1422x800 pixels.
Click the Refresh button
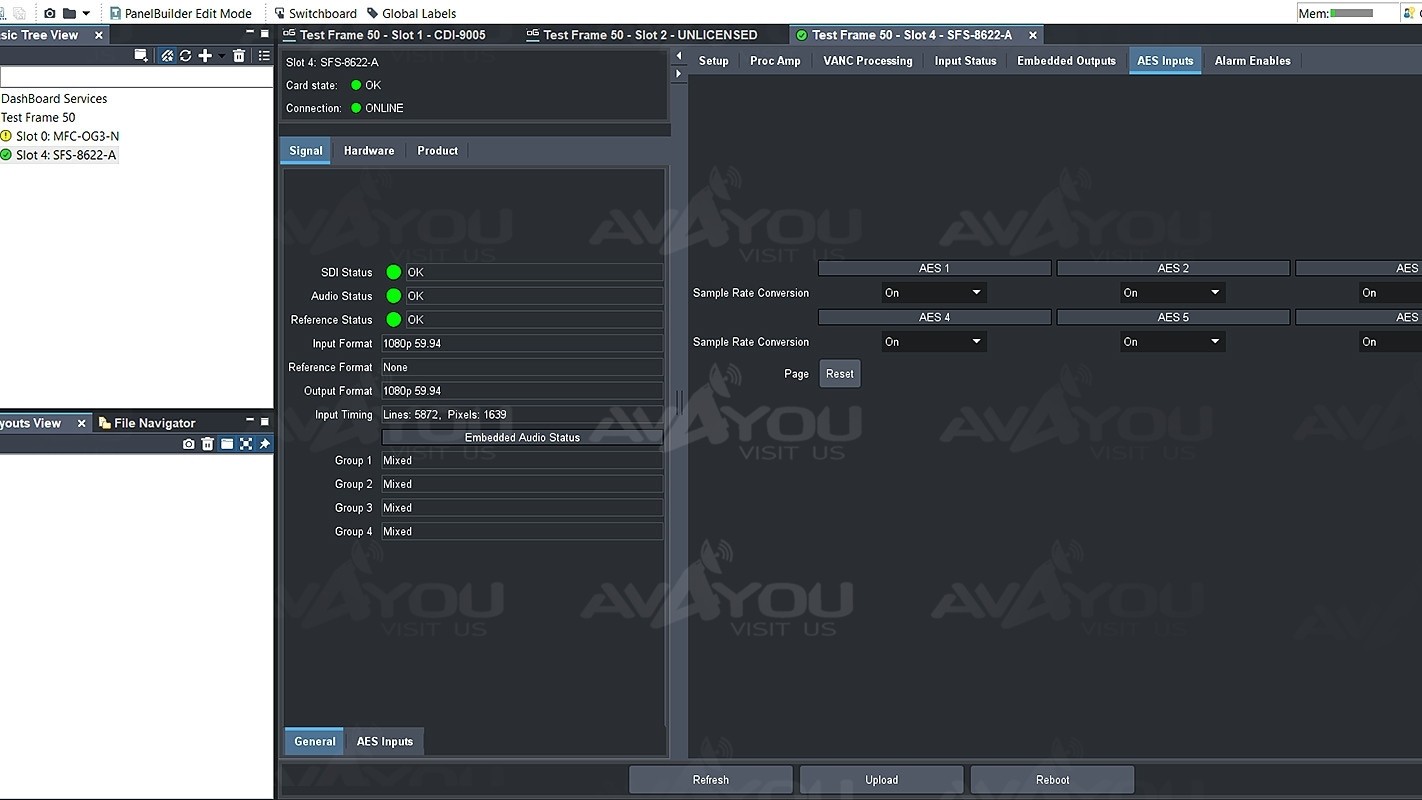point(711,780)
